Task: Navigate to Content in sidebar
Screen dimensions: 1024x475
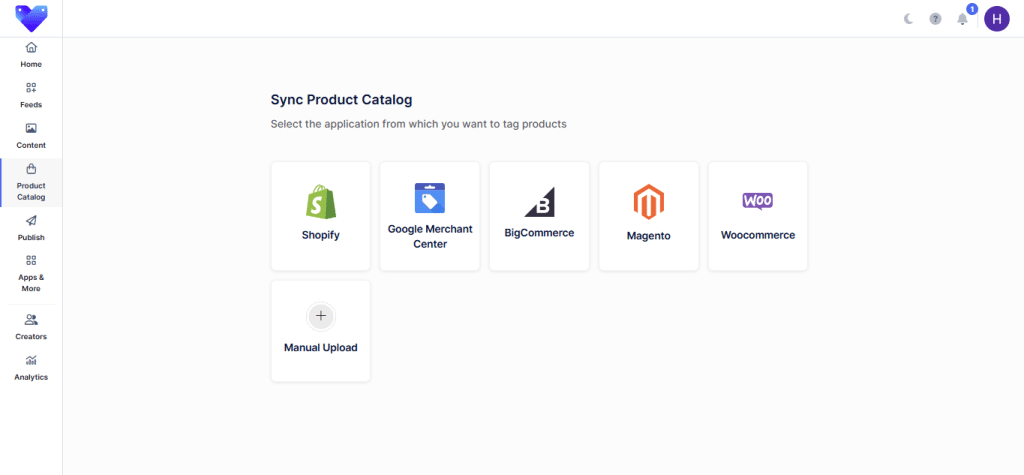Action: pos(31,136)
